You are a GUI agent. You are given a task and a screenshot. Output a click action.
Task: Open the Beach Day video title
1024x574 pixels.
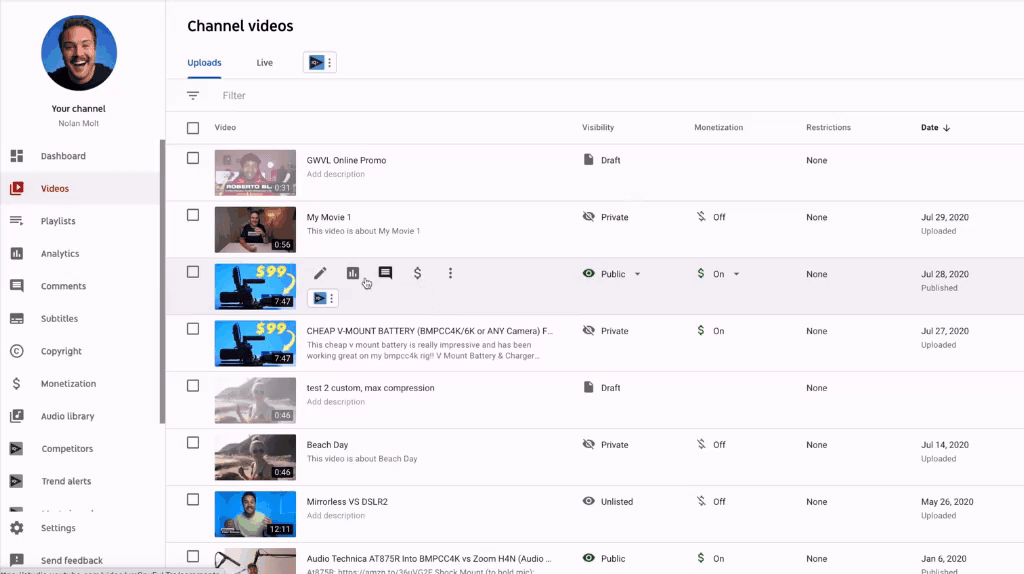[327, 445]
